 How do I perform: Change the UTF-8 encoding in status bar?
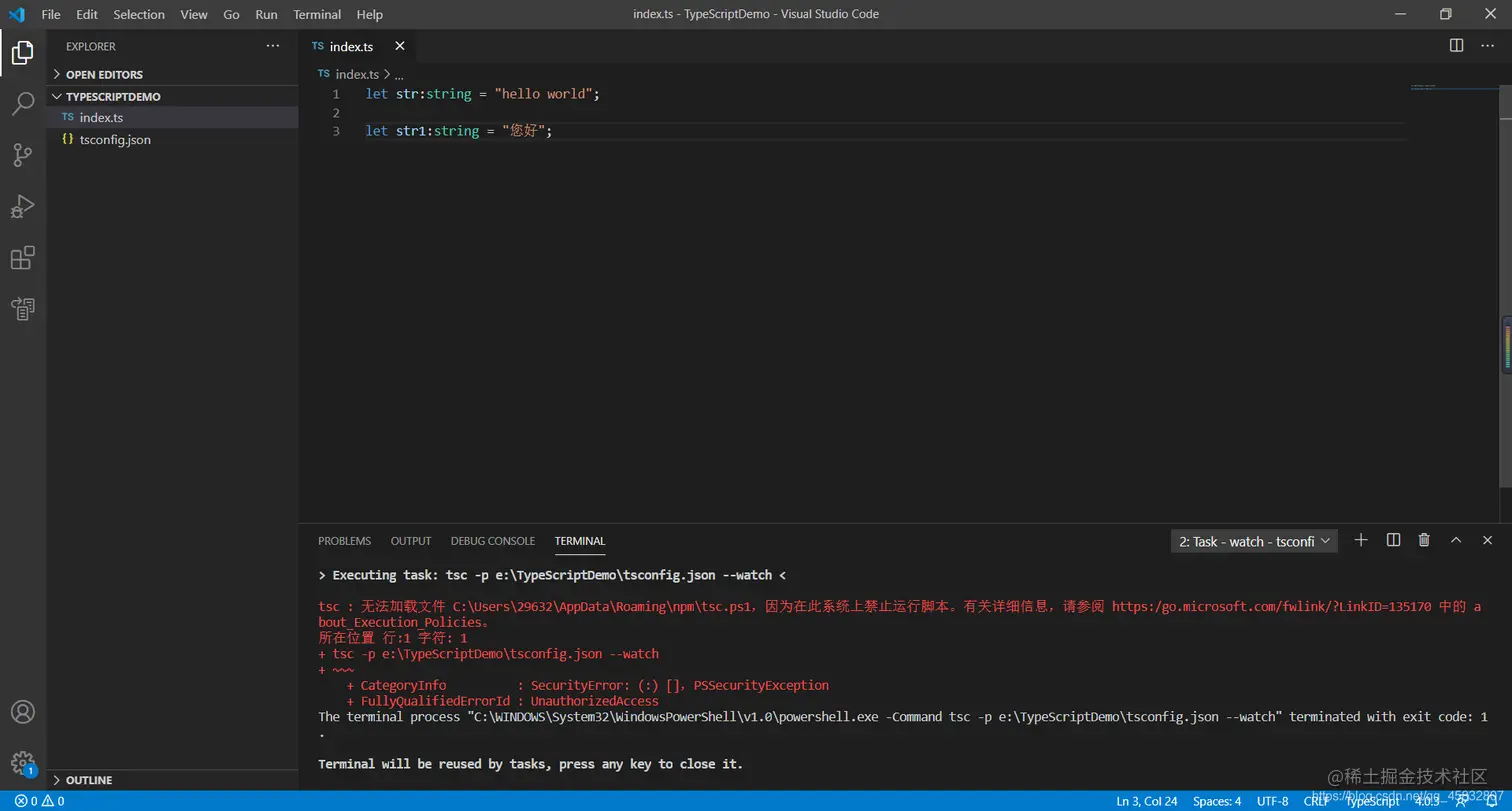click(x=1272, y=801)
